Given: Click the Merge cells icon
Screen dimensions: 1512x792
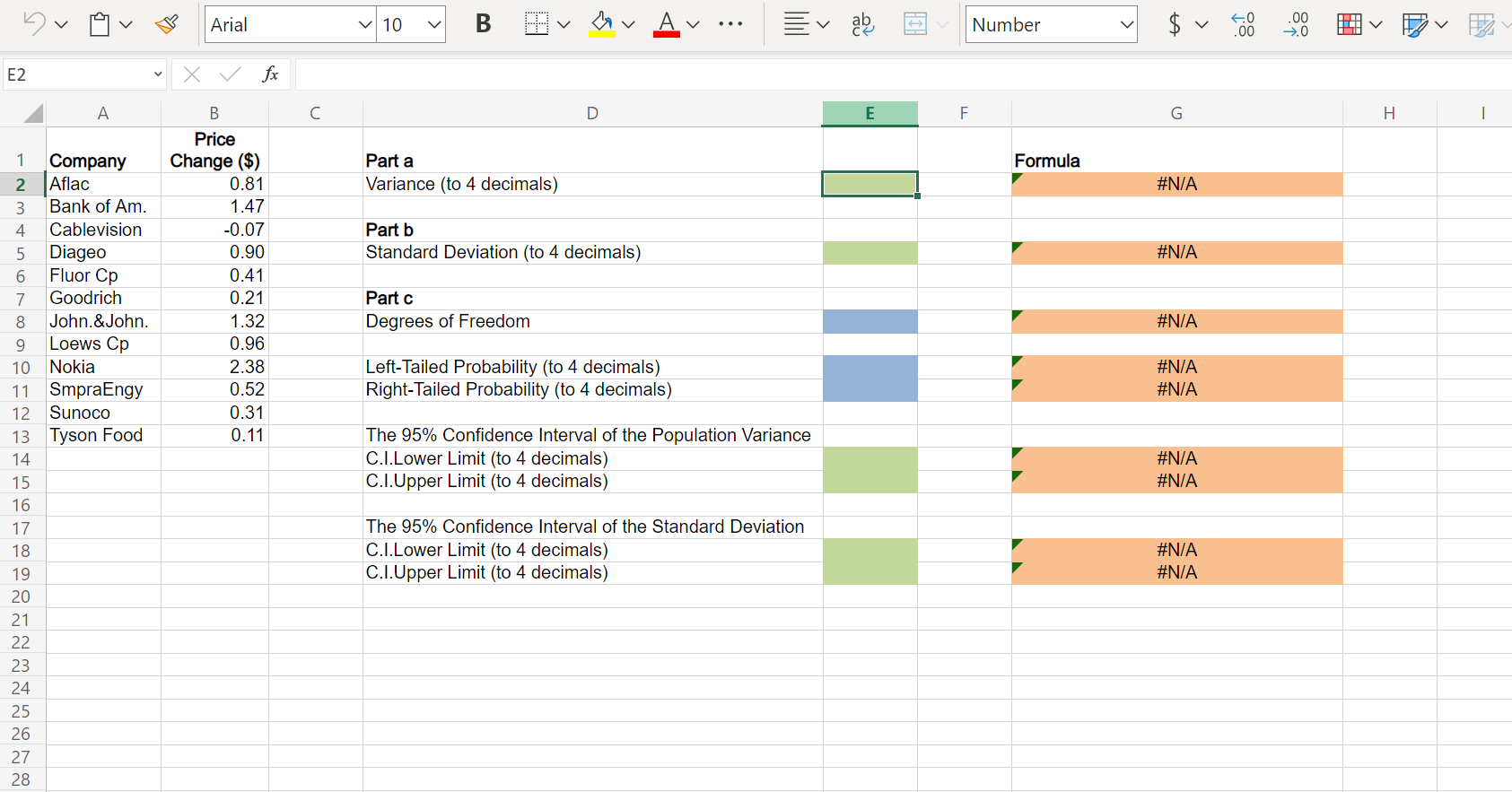Looking at the screenshot, I should click(x=915, y=24).
